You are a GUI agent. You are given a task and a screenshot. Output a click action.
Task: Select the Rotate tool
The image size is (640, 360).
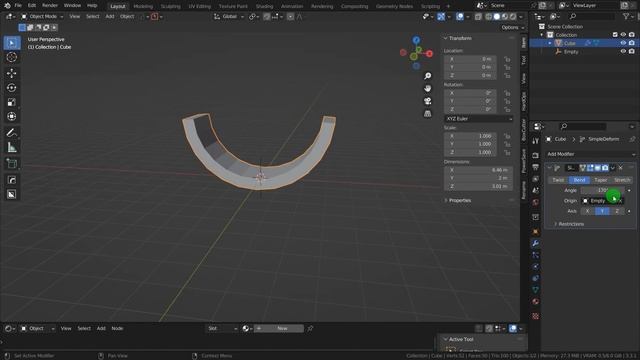[12, 88]
